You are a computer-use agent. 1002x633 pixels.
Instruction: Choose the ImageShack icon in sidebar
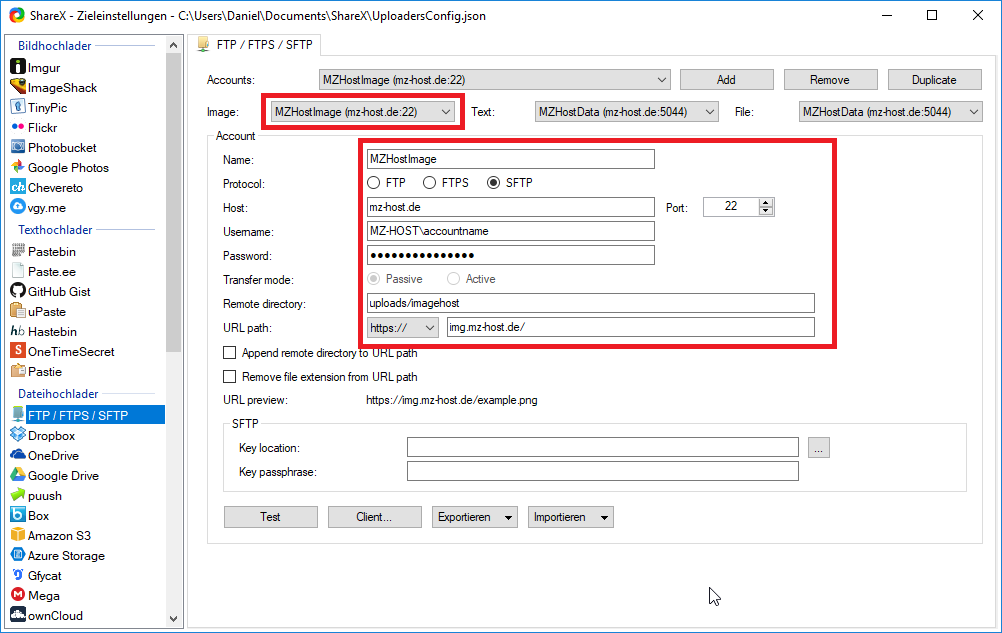[x=18, y=87]
